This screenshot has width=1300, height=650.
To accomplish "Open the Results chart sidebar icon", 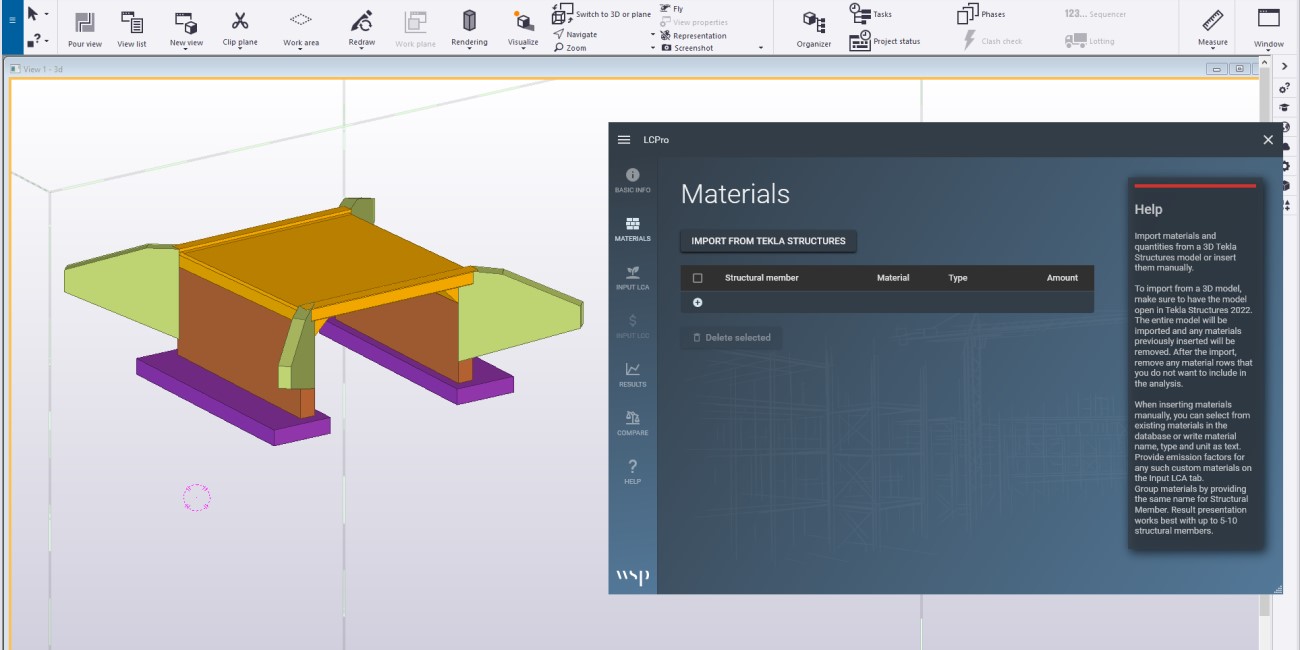I will [x=632, y=375].
